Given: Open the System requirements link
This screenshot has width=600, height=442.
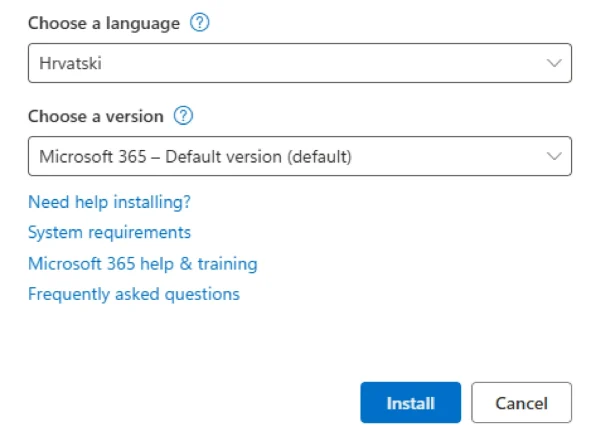Looking at the screenshot, I should coord(109,232).
